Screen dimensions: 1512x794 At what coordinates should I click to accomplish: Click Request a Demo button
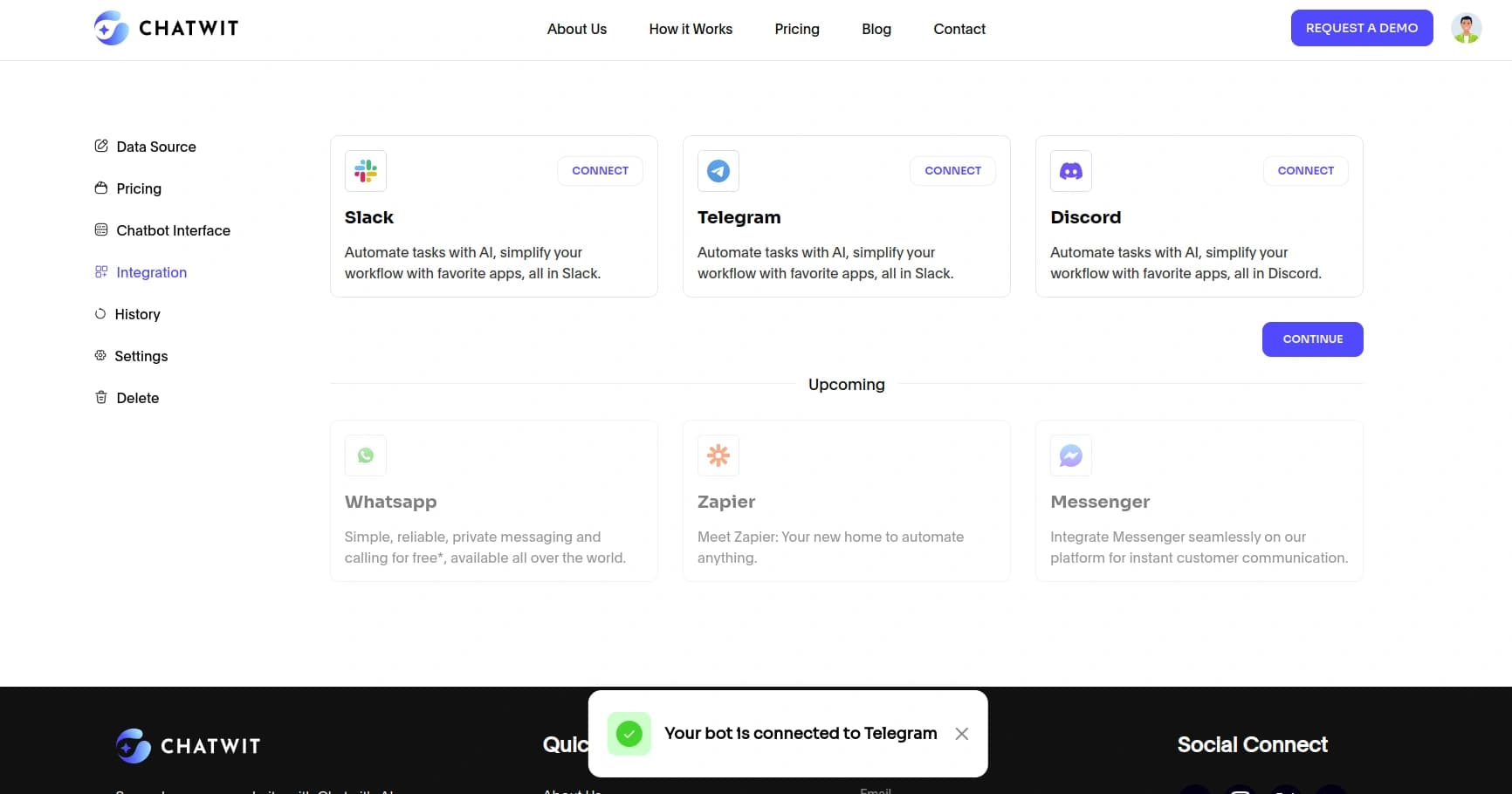point(1362,28)
